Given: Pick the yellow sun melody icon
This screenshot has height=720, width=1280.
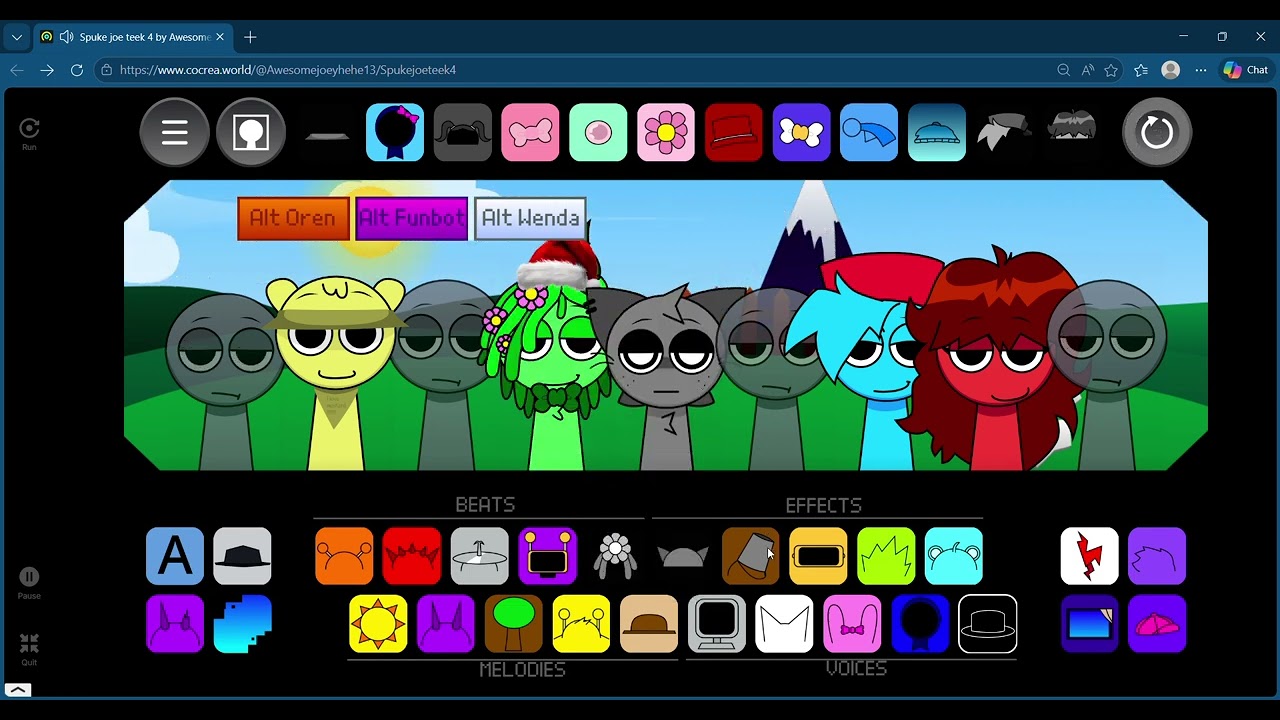Looking at the screenshot, I should pos(378,624).
